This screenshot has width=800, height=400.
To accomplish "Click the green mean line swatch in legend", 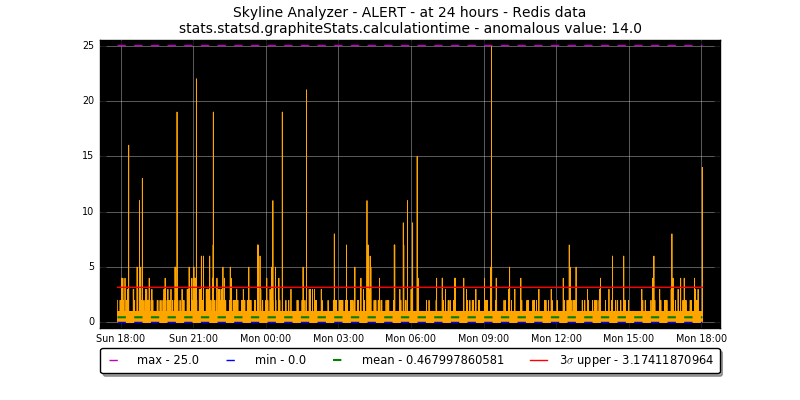I will pos(338,361).
